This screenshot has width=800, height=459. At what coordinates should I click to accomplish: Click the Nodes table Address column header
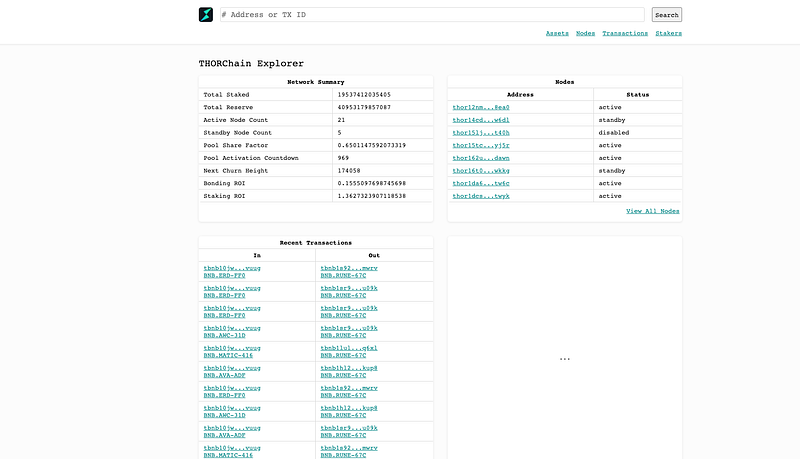pos(520,95)
